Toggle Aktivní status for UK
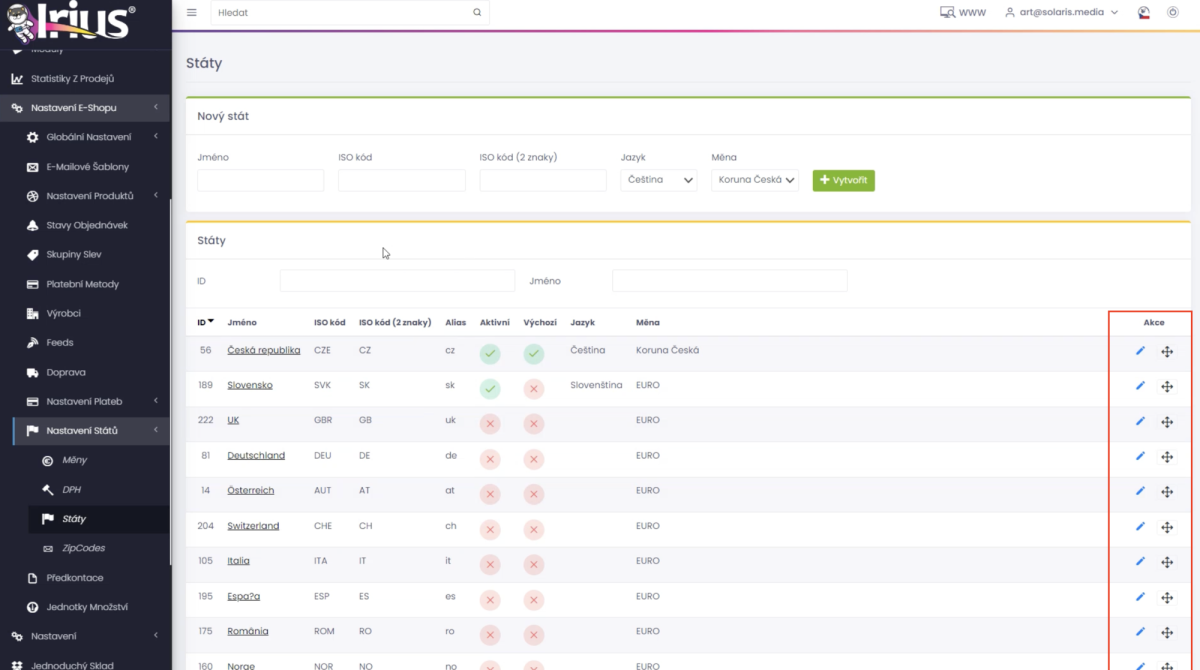1200x670 pixels. [490, 424]
